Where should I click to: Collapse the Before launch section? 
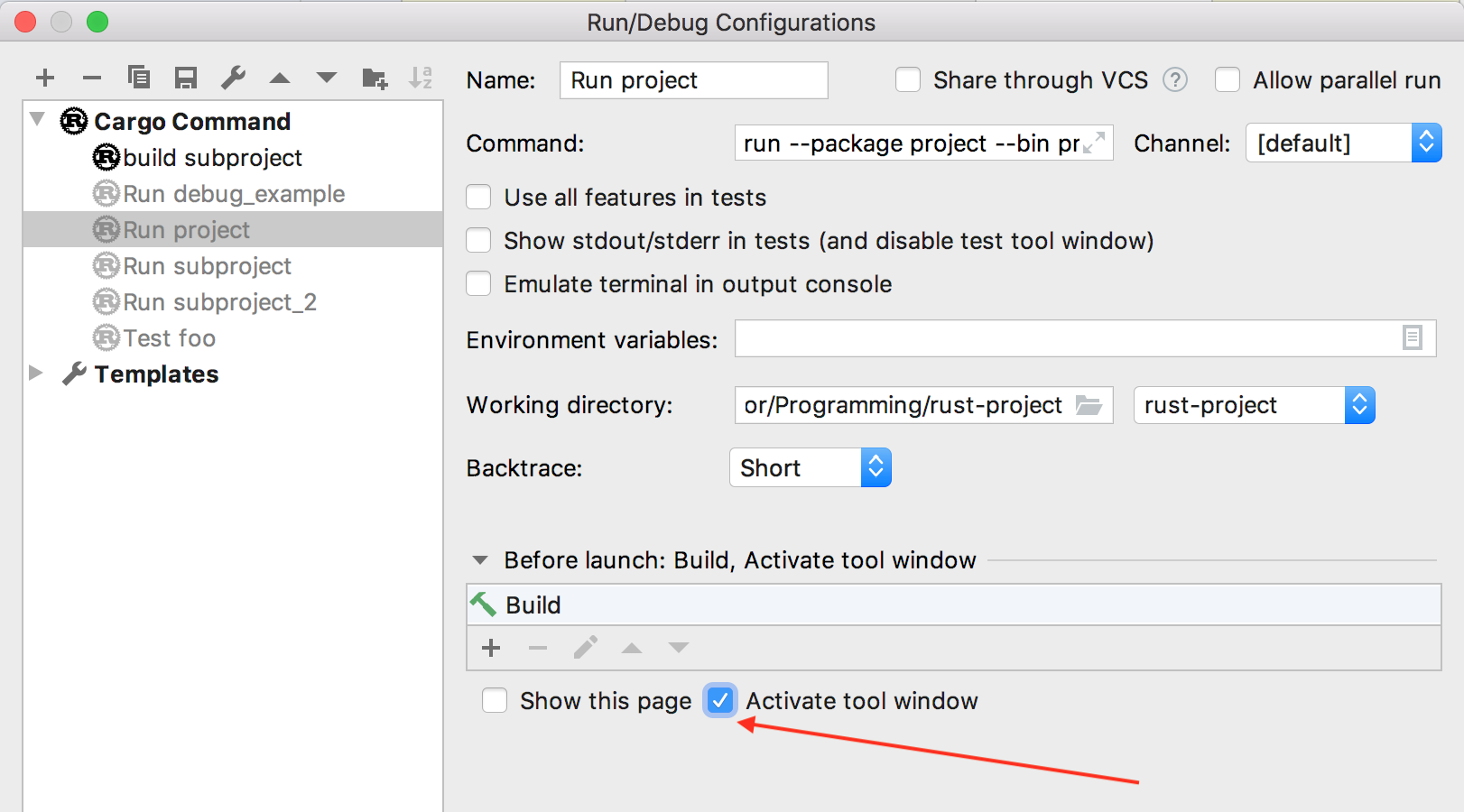pos(480,559)
